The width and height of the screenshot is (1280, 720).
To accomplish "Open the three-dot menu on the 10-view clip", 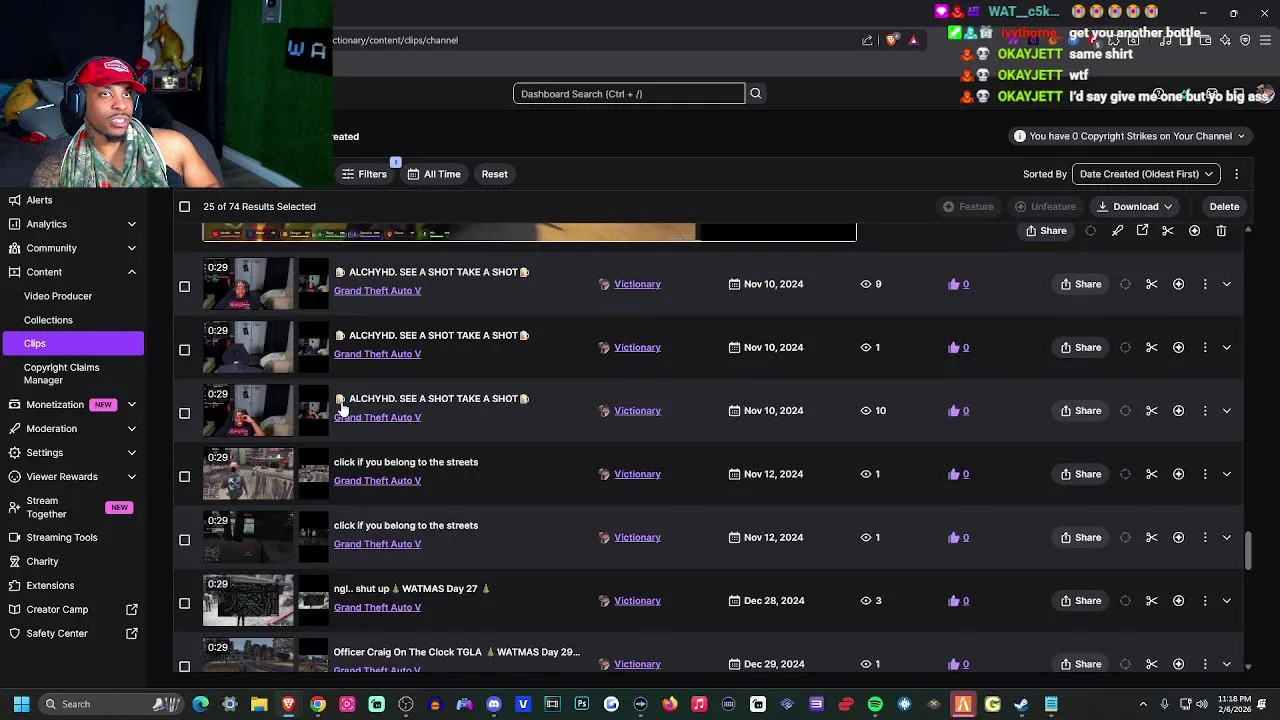I will pyautogui.click(x=1205, y=411).
